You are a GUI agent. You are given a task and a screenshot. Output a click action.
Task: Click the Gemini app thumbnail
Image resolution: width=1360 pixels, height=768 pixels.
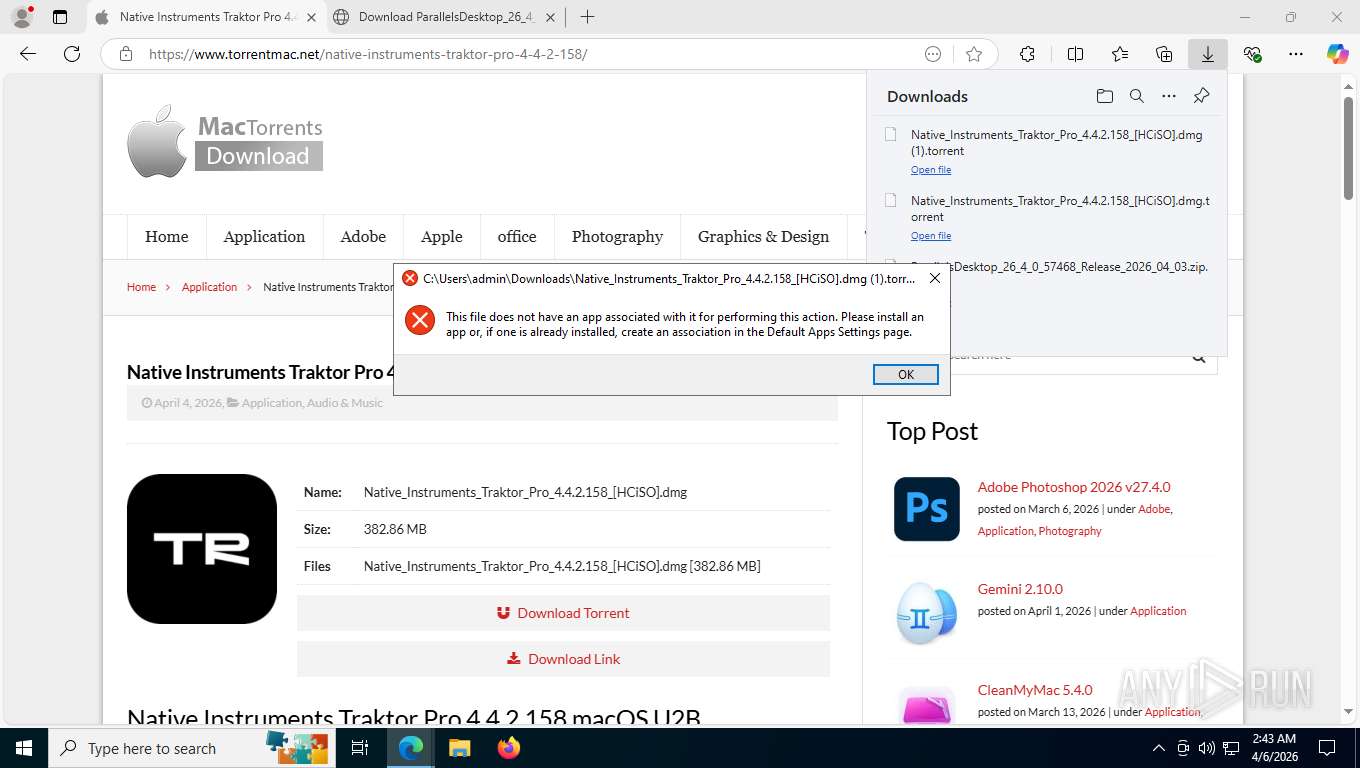click(927, 612)
